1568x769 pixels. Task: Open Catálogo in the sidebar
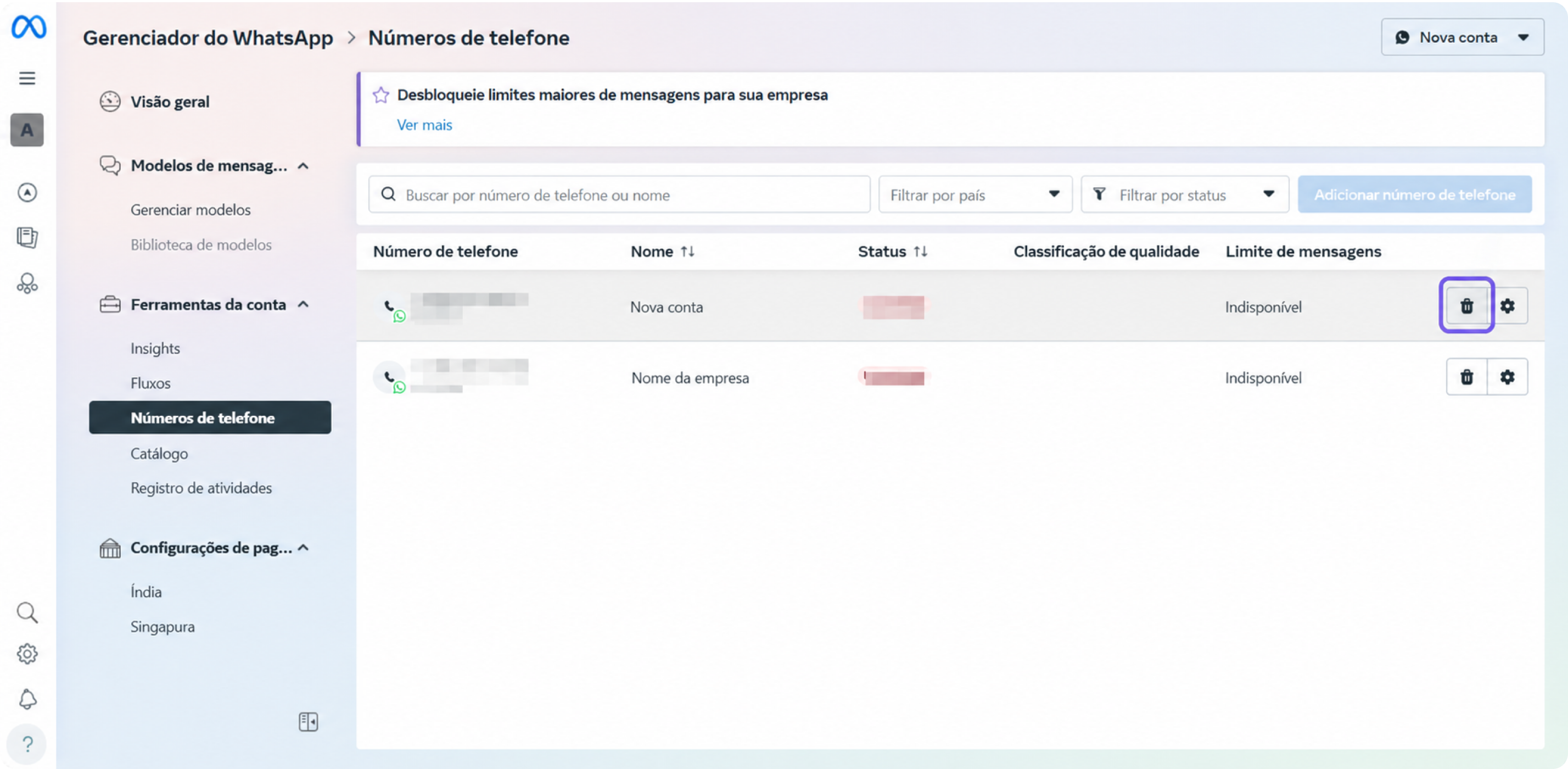(x=159, y=454)
